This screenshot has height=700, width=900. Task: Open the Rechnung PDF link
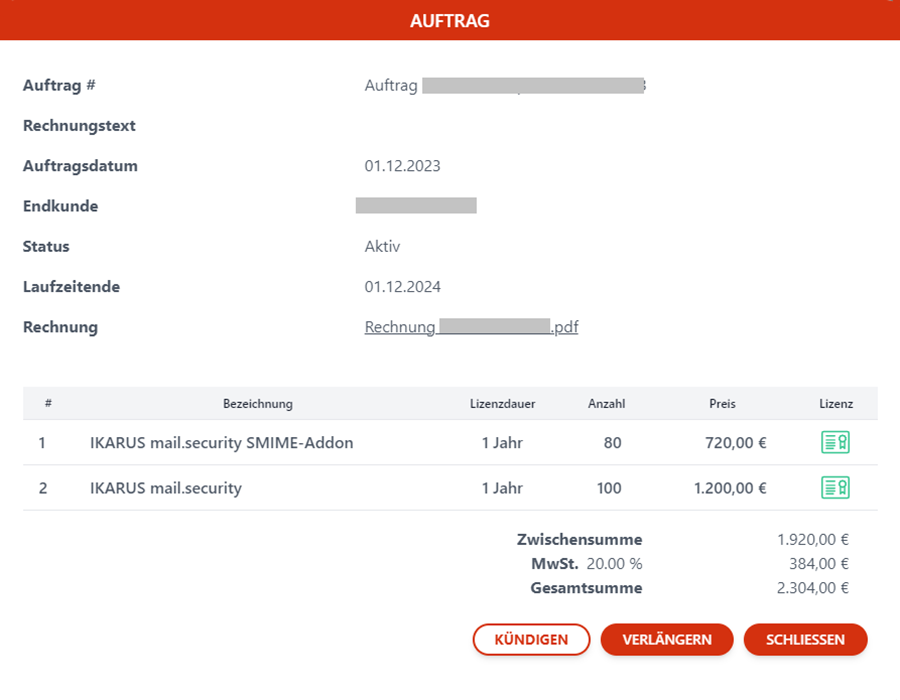(x=471, y=327)
